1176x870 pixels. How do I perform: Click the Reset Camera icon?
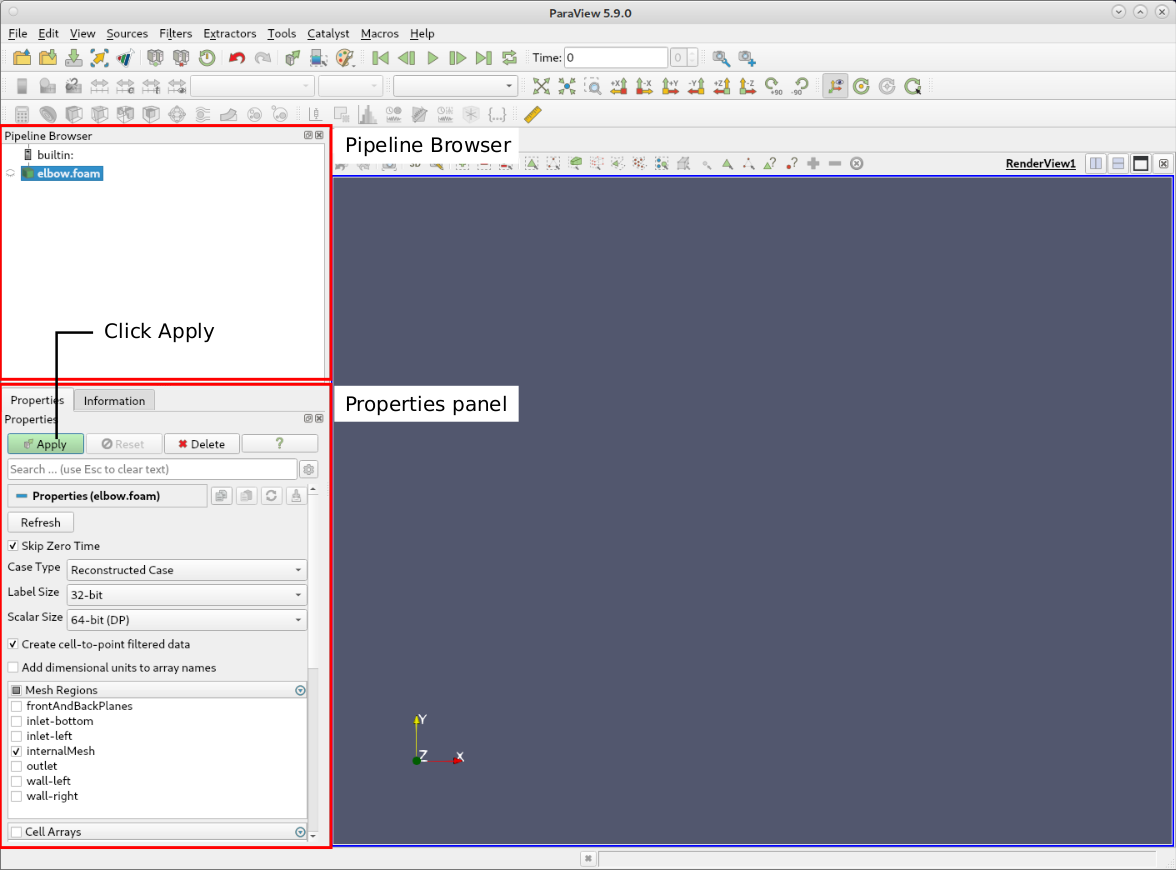(541, 87)
